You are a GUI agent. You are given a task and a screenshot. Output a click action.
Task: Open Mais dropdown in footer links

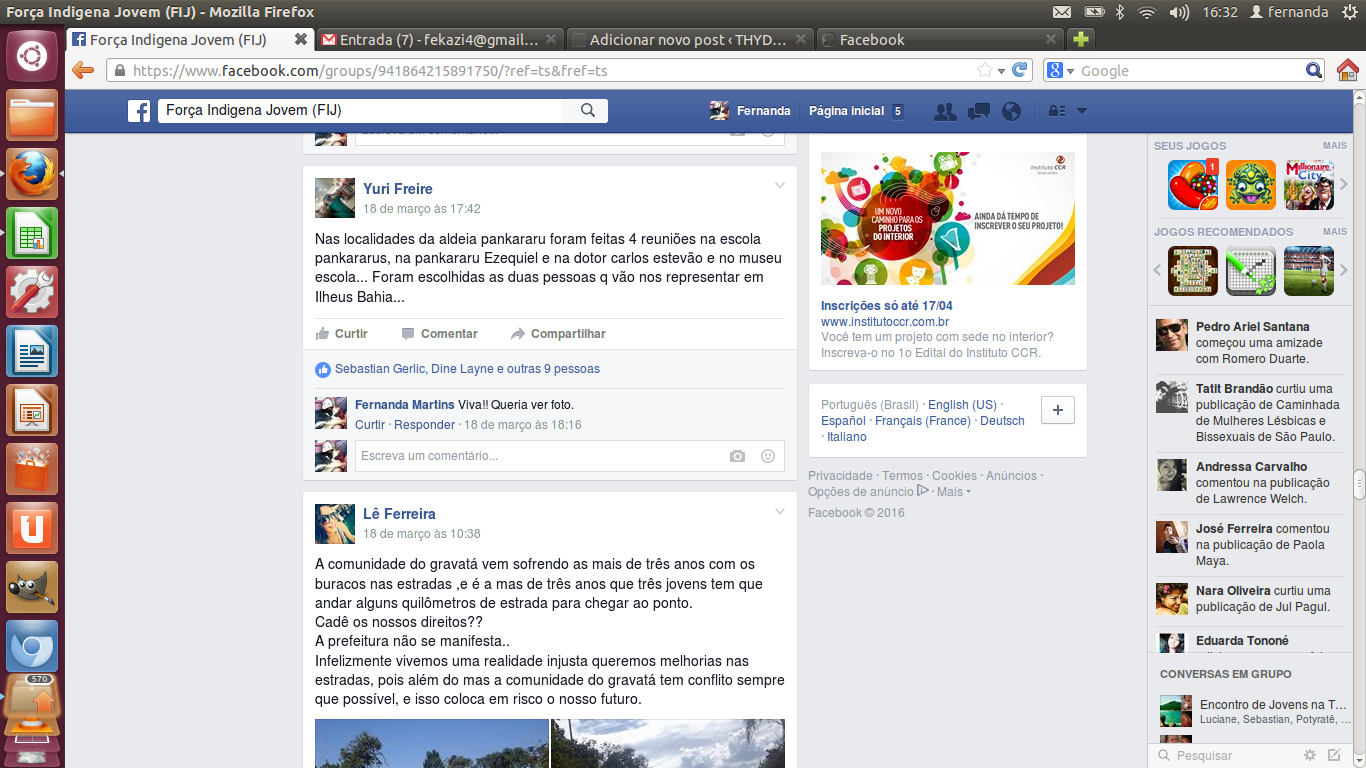(x=953, y=492)
